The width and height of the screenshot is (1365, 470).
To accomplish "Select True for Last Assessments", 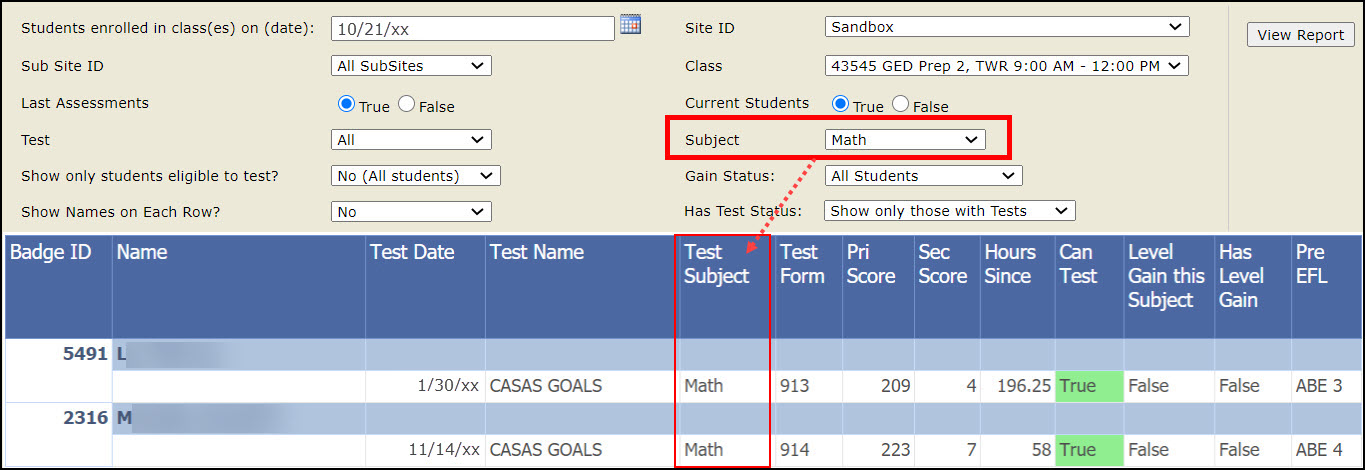I will 347,104.
